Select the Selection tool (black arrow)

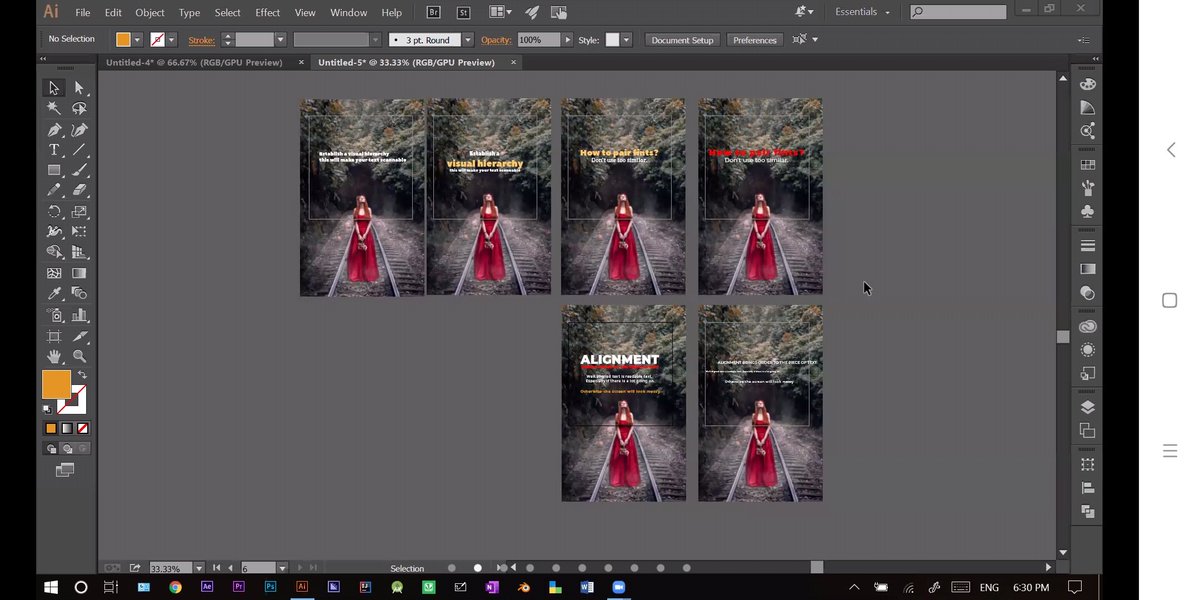(55, 88)
